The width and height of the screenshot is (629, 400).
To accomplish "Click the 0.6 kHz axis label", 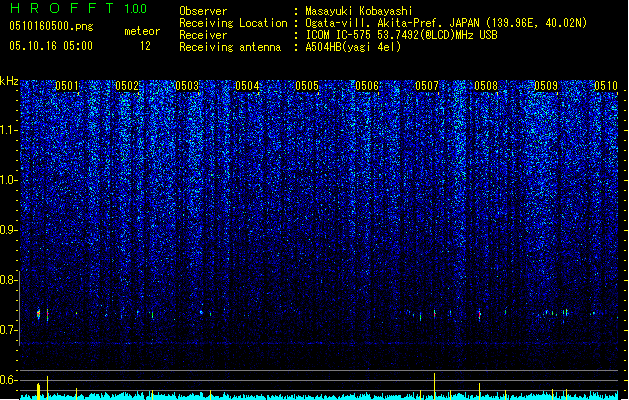I will (8, 380).
